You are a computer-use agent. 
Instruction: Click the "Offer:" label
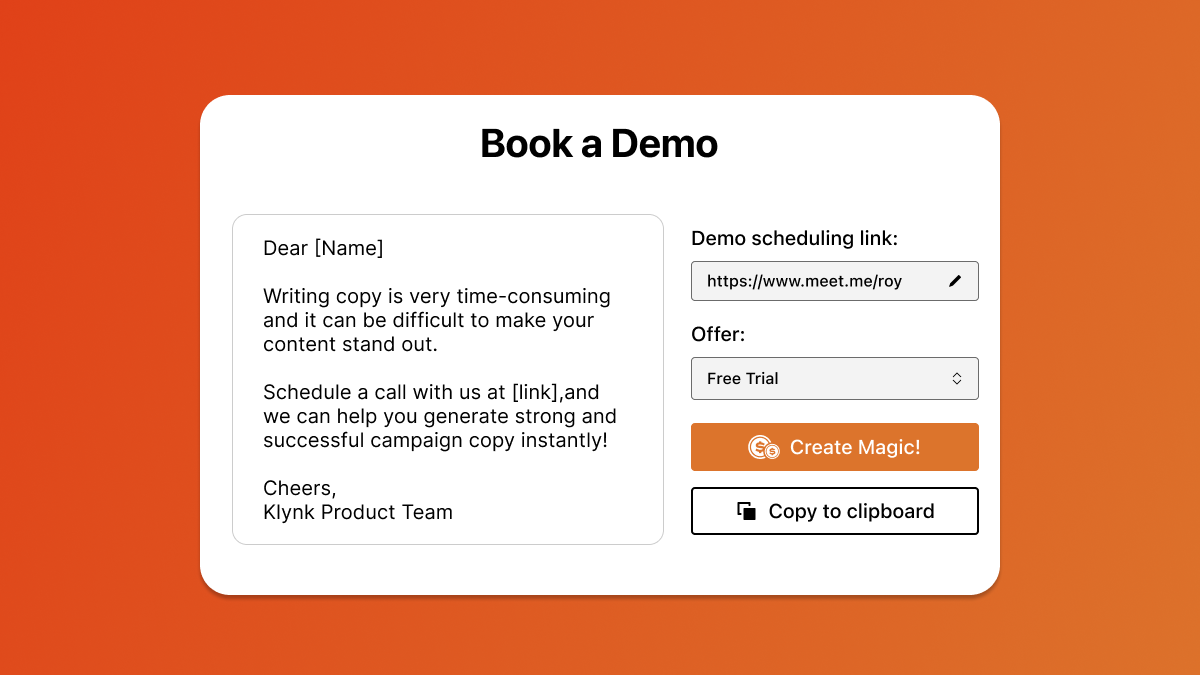718,334
